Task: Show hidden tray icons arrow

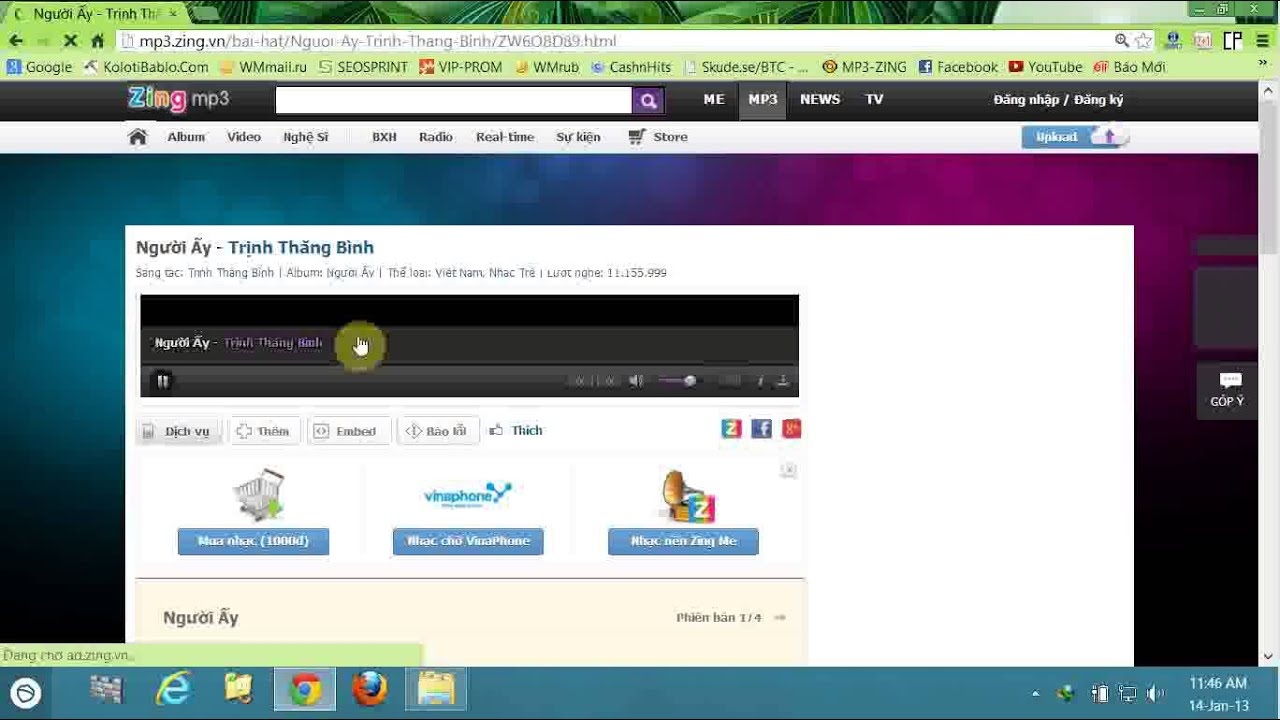Action: click(x=1035, y=693)
